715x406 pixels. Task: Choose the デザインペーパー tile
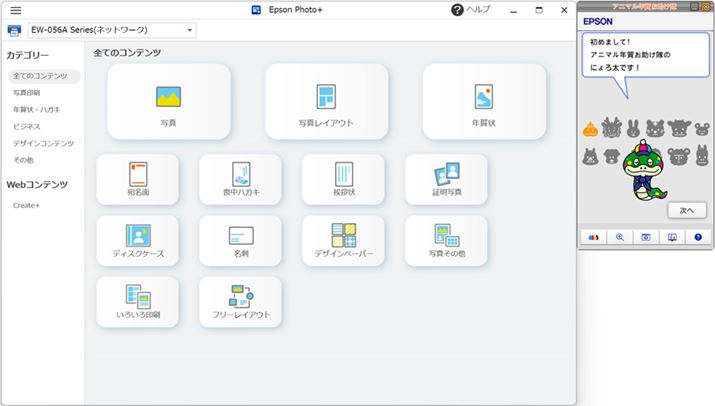point(343,241)
